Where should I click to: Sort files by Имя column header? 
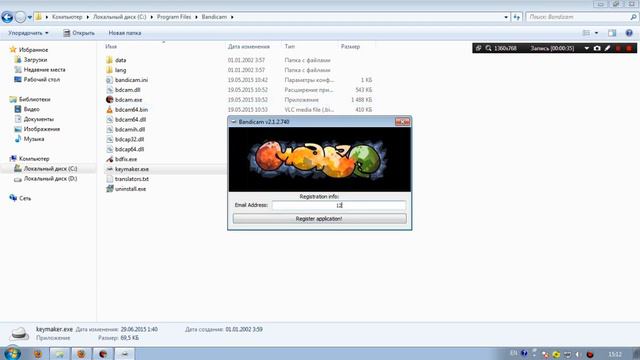[111, 47]
